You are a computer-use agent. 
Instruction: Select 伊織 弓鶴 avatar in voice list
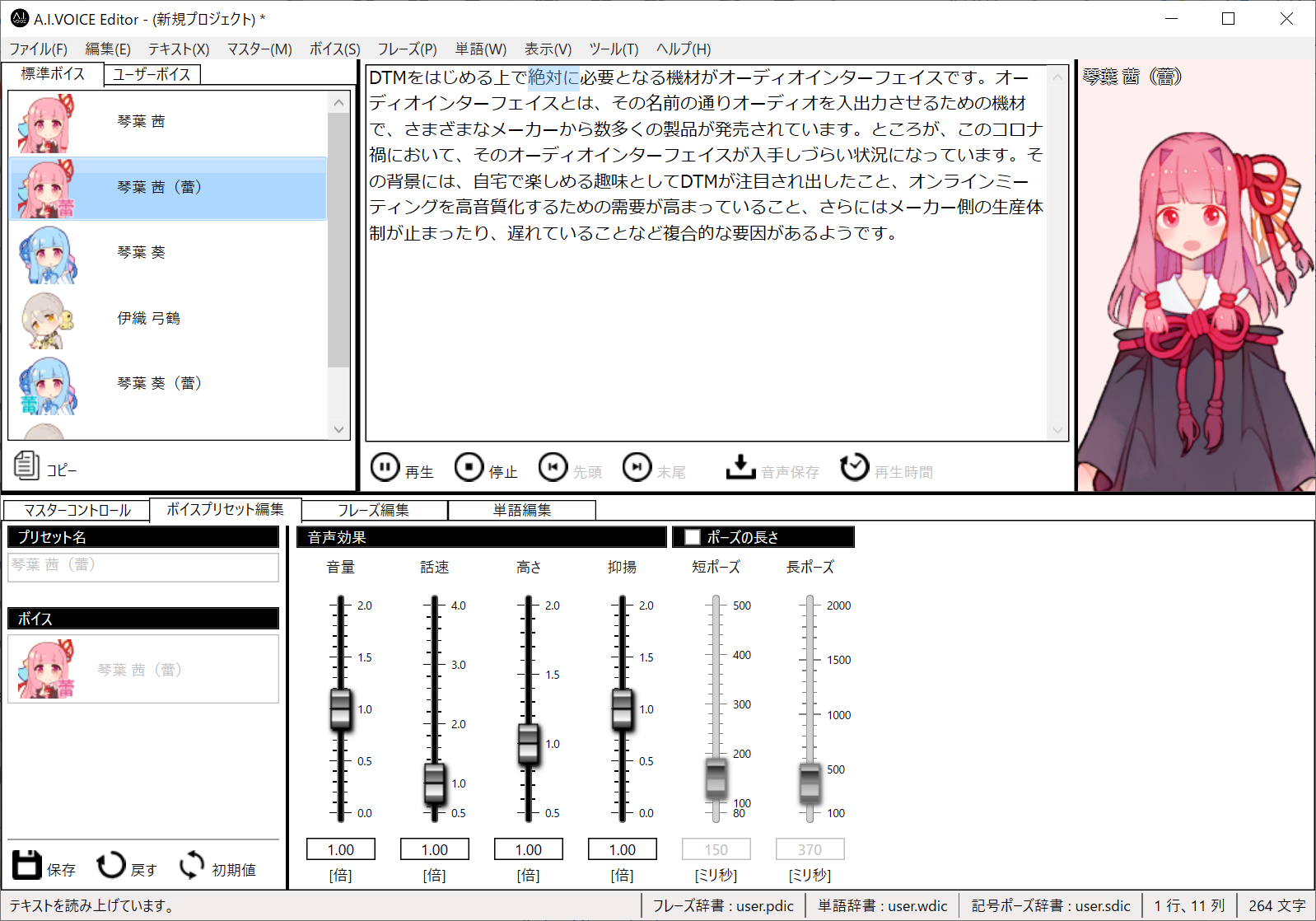pyautogui.click(x=47, y=320)
